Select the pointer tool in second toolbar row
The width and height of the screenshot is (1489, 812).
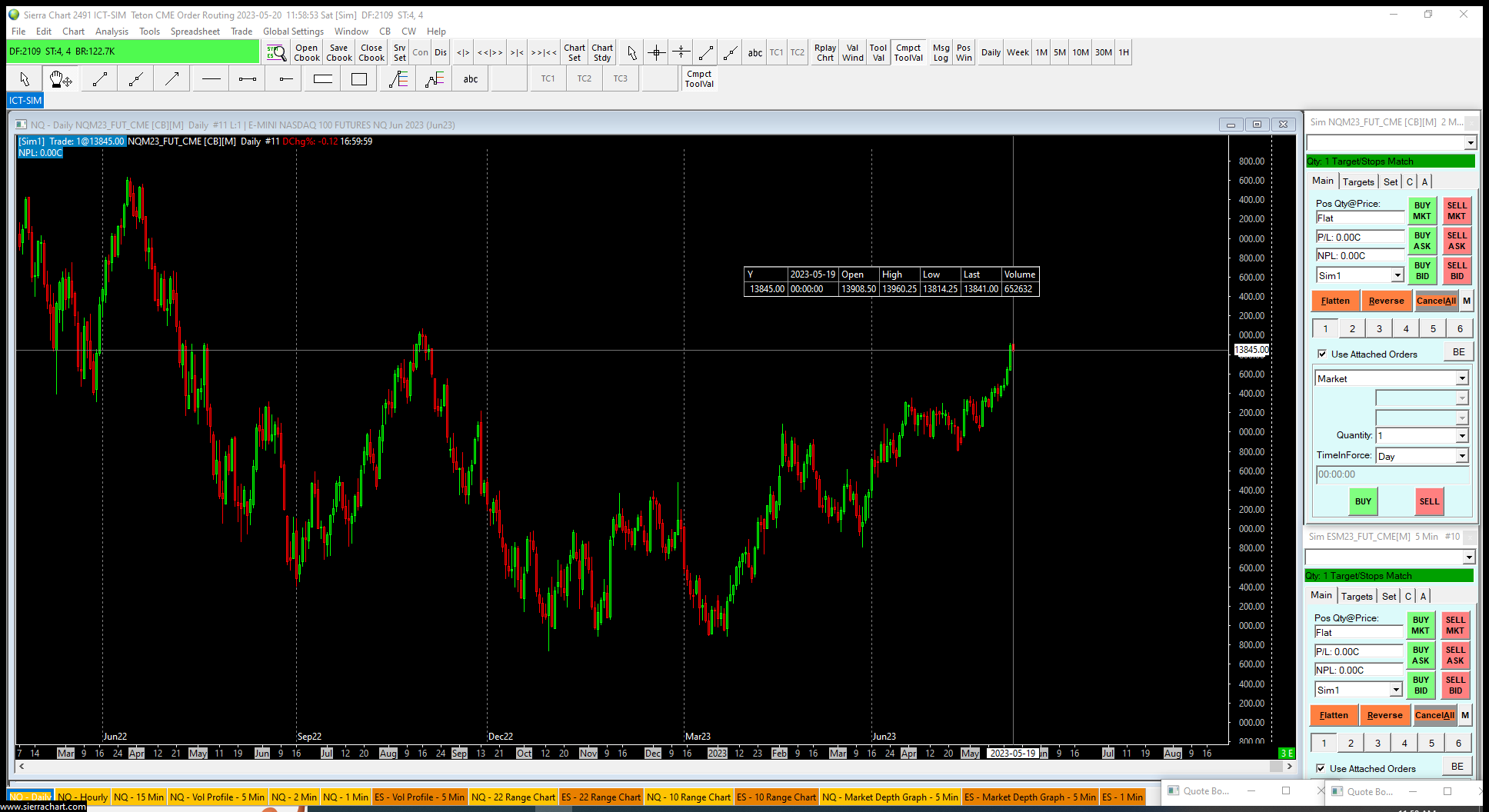(x=25, y=78)
